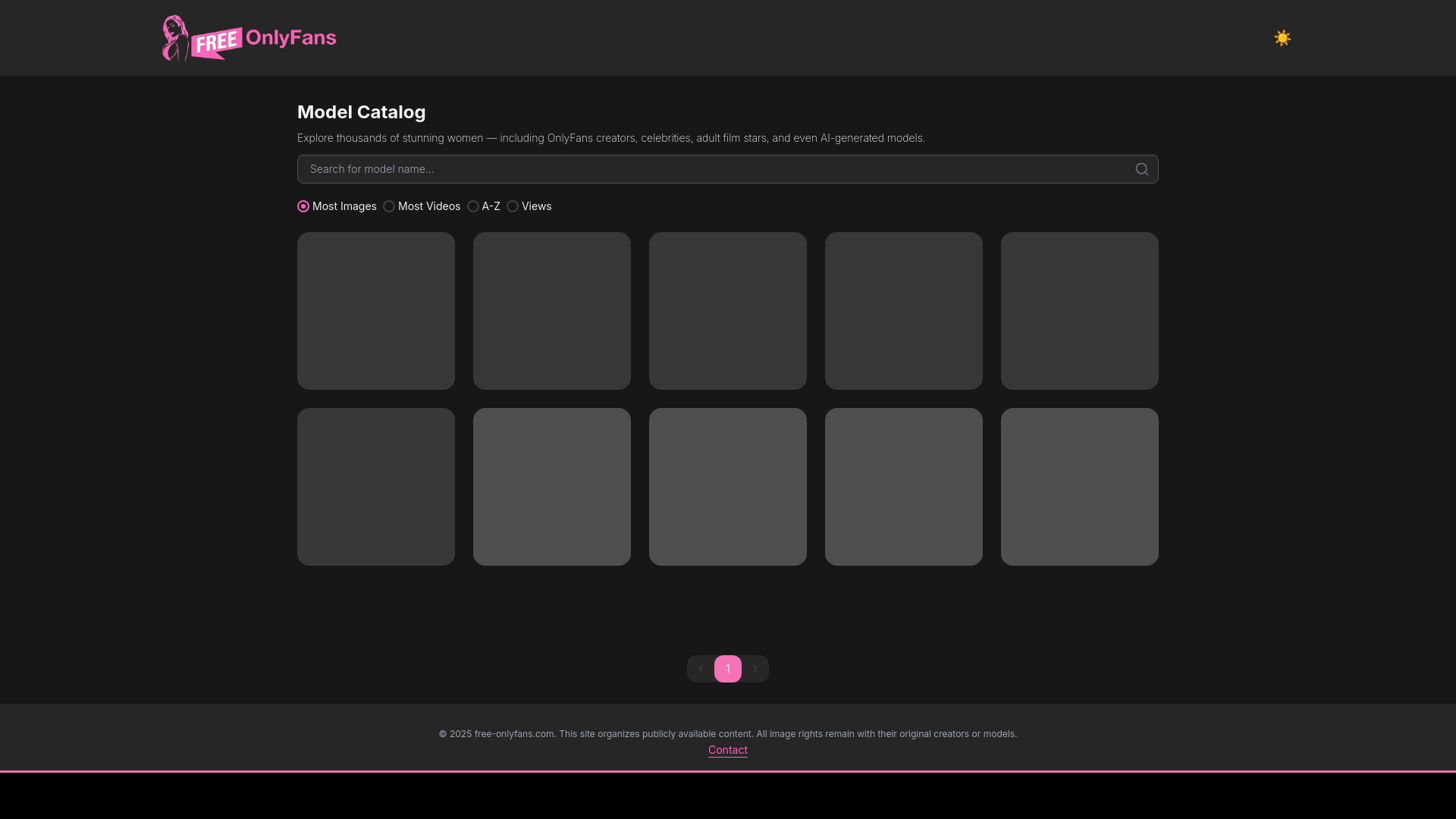Click the Model Catalog heading
This screenshot has height=819, width=1456.
pos(362,112)
